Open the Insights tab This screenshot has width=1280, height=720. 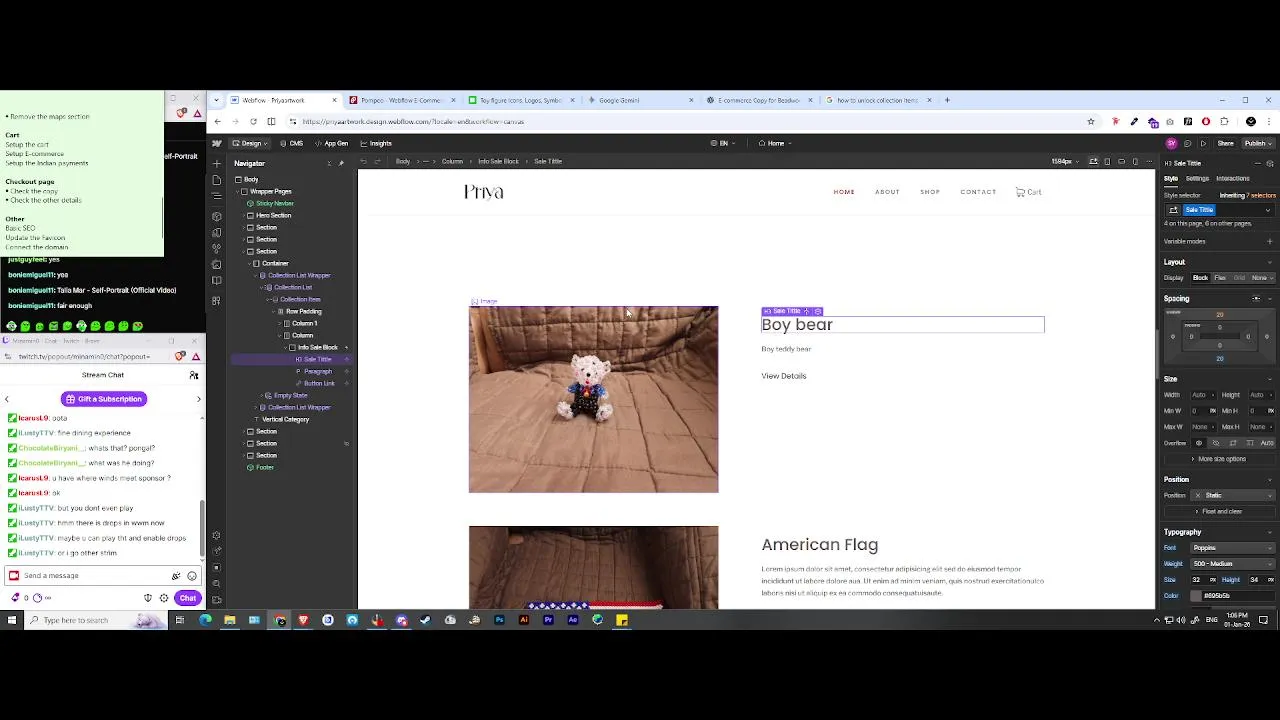tap(376, 143)
